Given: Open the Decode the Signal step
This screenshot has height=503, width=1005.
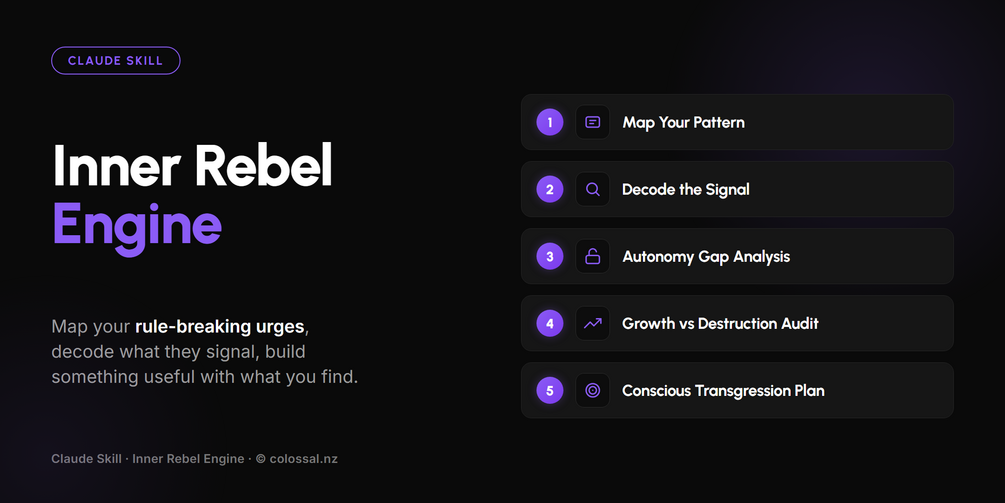Looking at the screenshot, I should click(737, 189).
